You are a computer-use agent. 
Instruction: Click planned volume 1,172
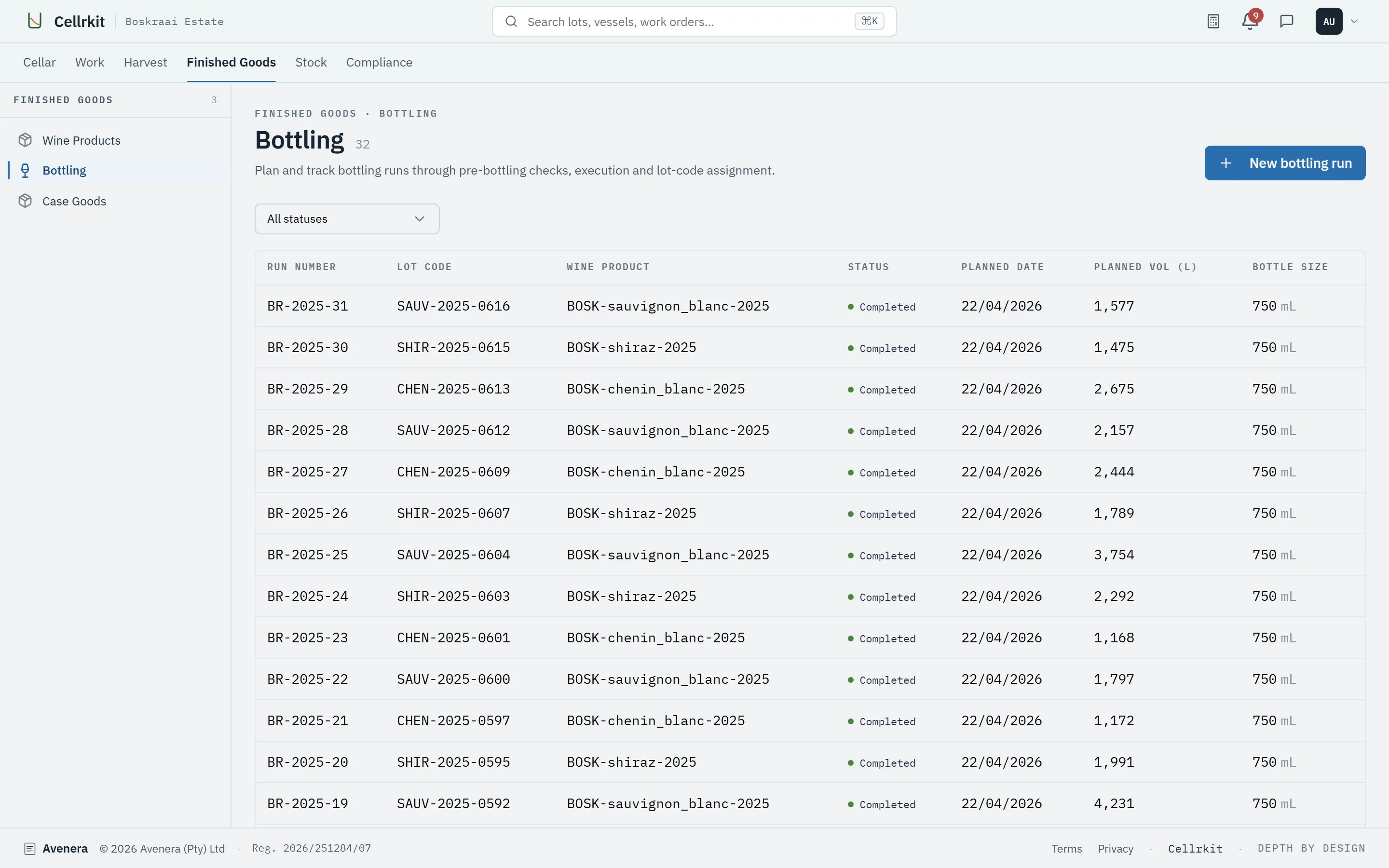click(1114, 720)
